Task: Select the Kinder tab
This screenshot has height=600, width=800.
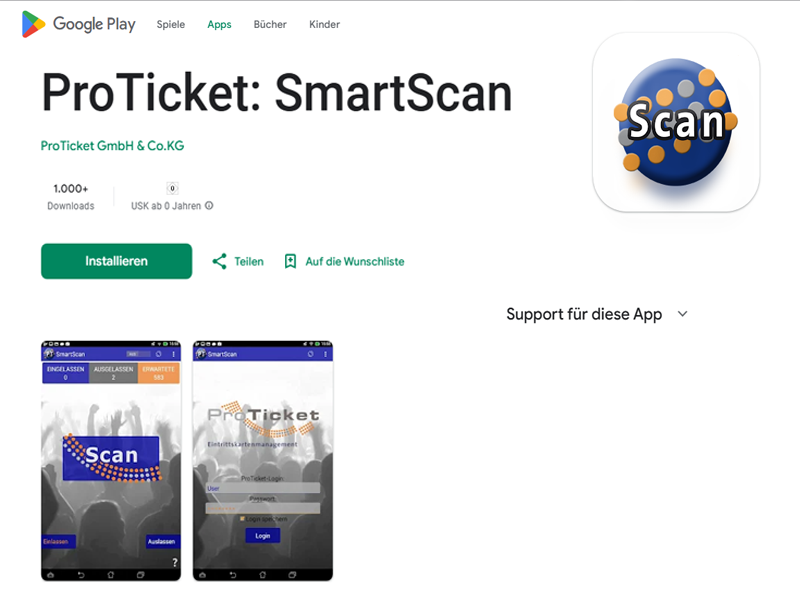Action: point(324,24)
